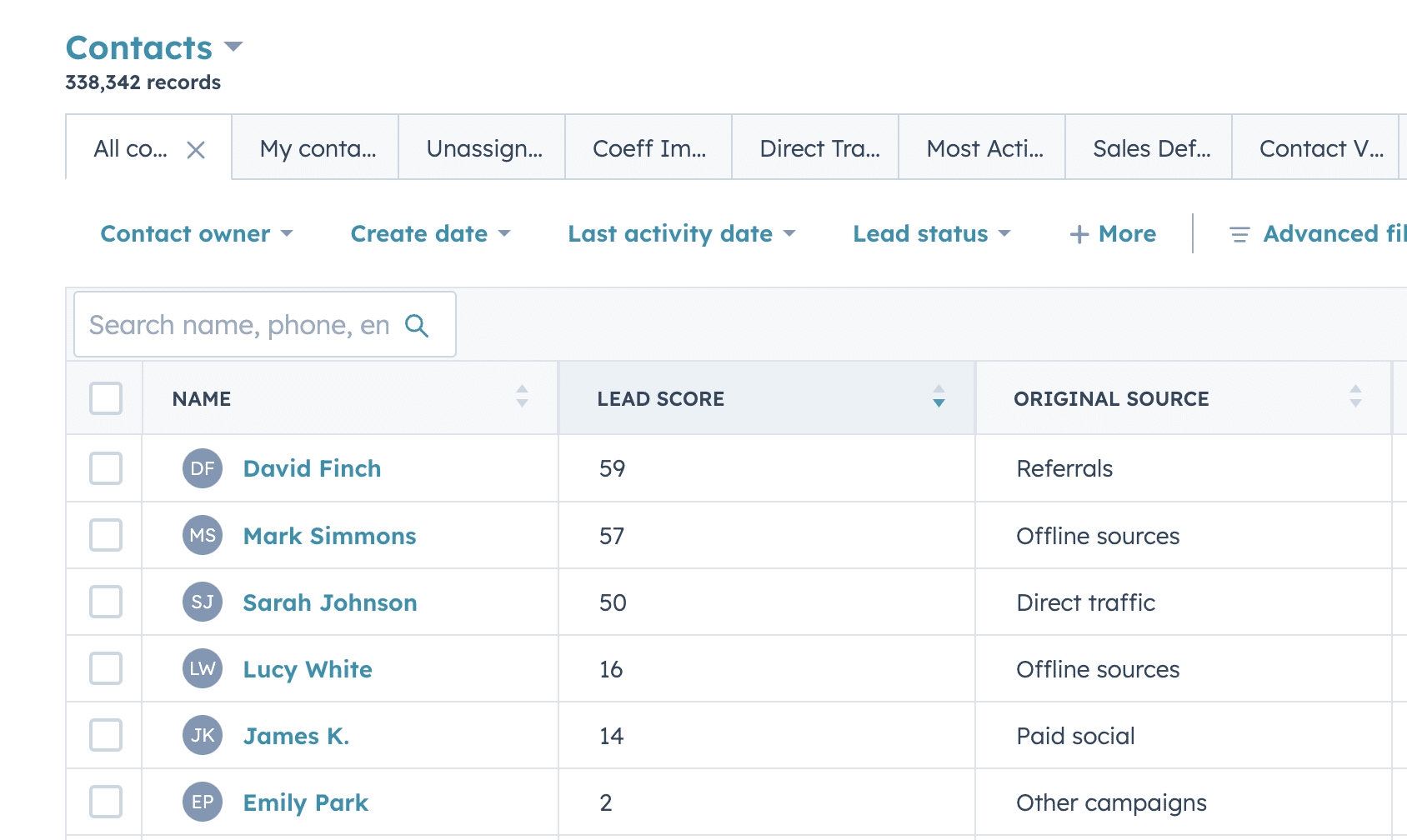1407x840 pixels.
Task: Click James K.'s JK avatar
Action: (x=203, y=735)
